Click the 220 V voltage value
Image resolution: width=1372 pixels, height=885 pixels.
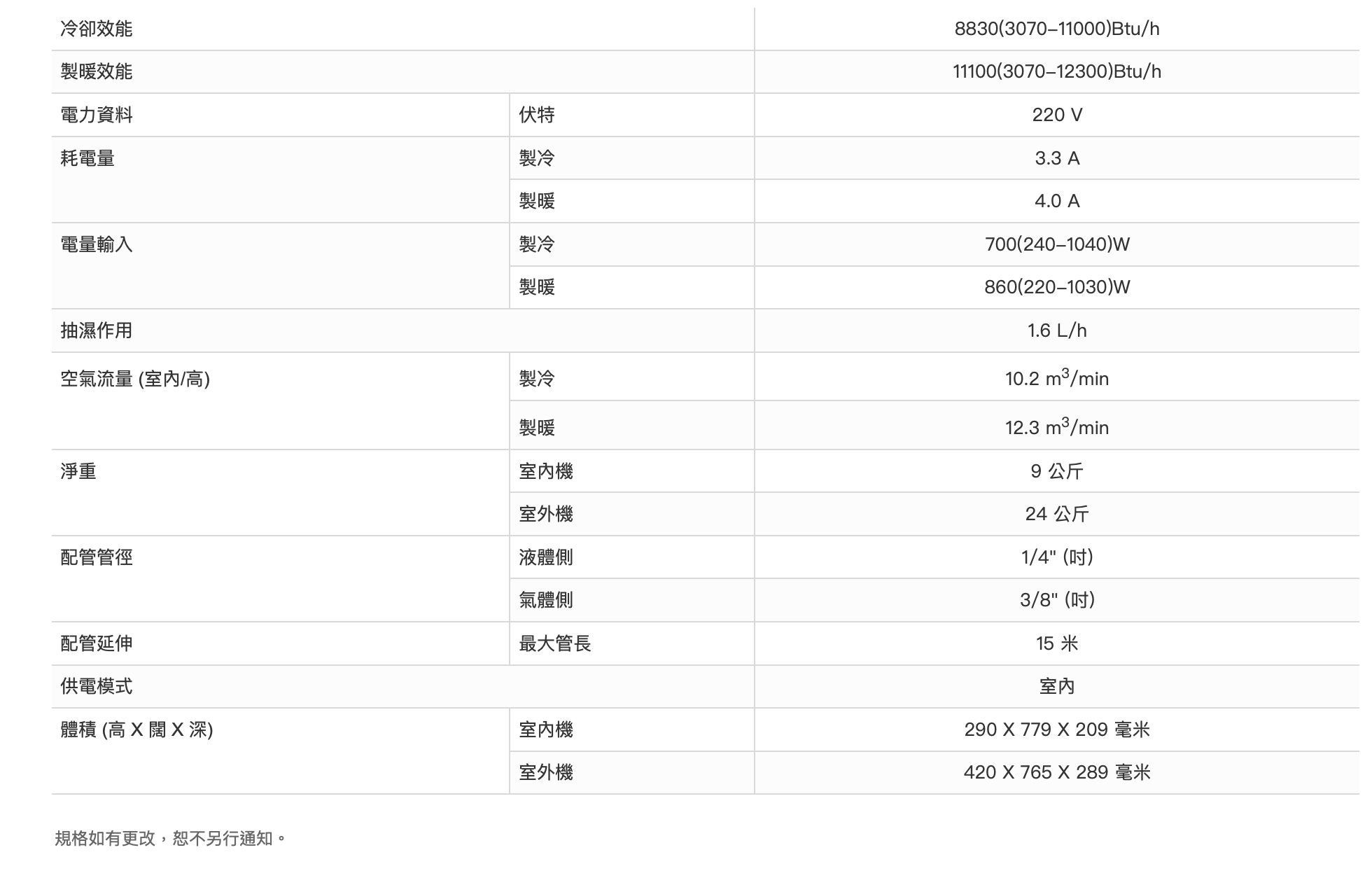coord(1056,115)
